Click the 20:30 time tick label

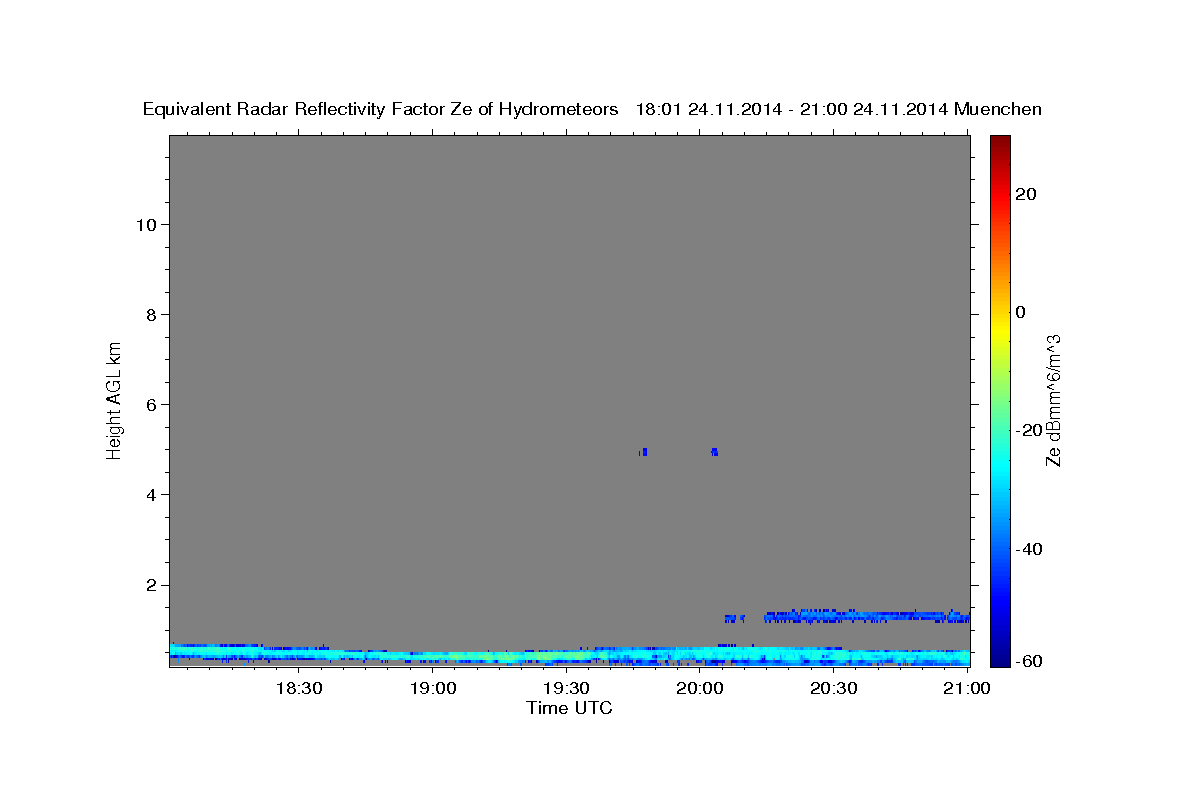(833, 688)
